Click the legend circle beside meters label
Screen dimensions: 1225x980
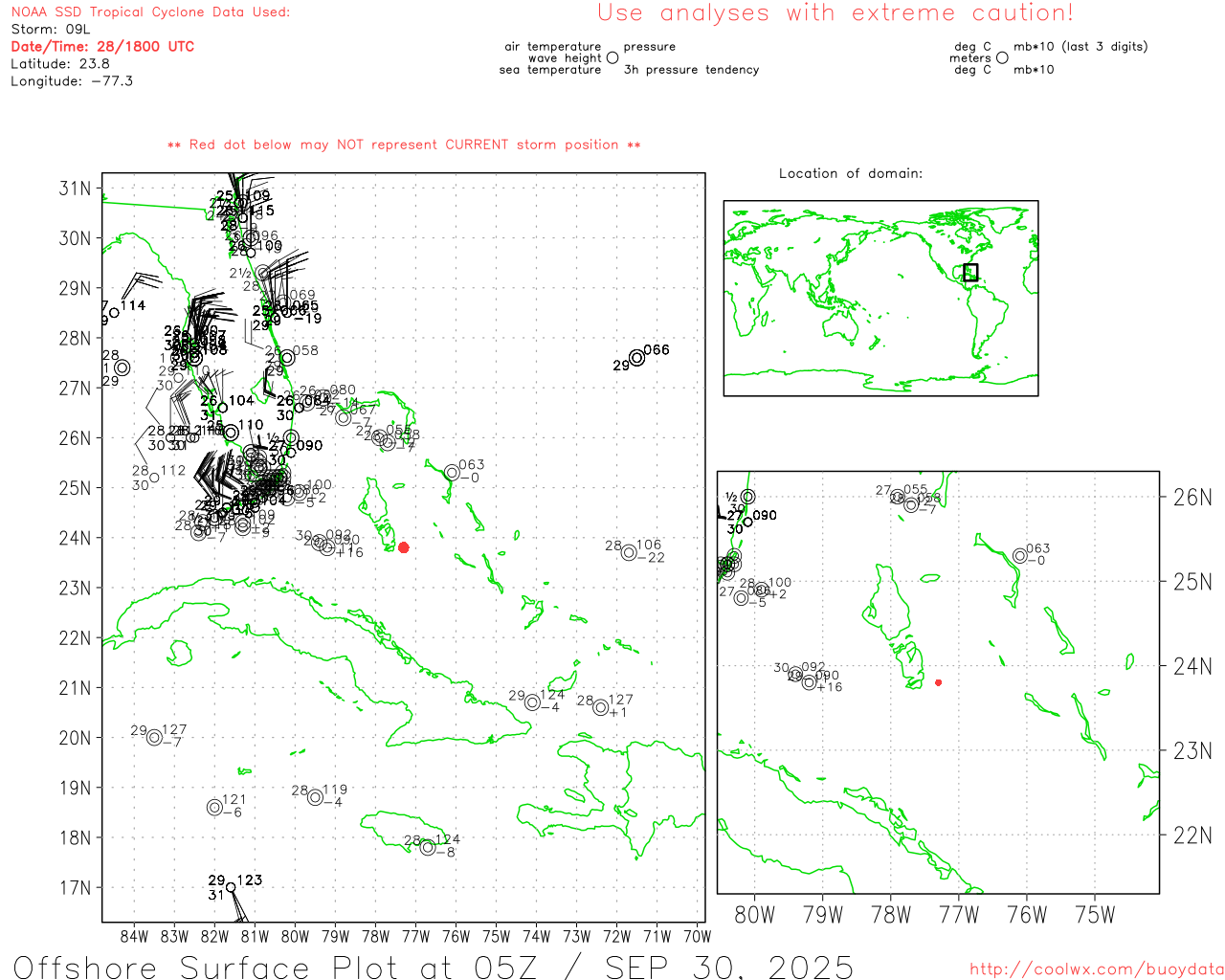coord(1002,58)
